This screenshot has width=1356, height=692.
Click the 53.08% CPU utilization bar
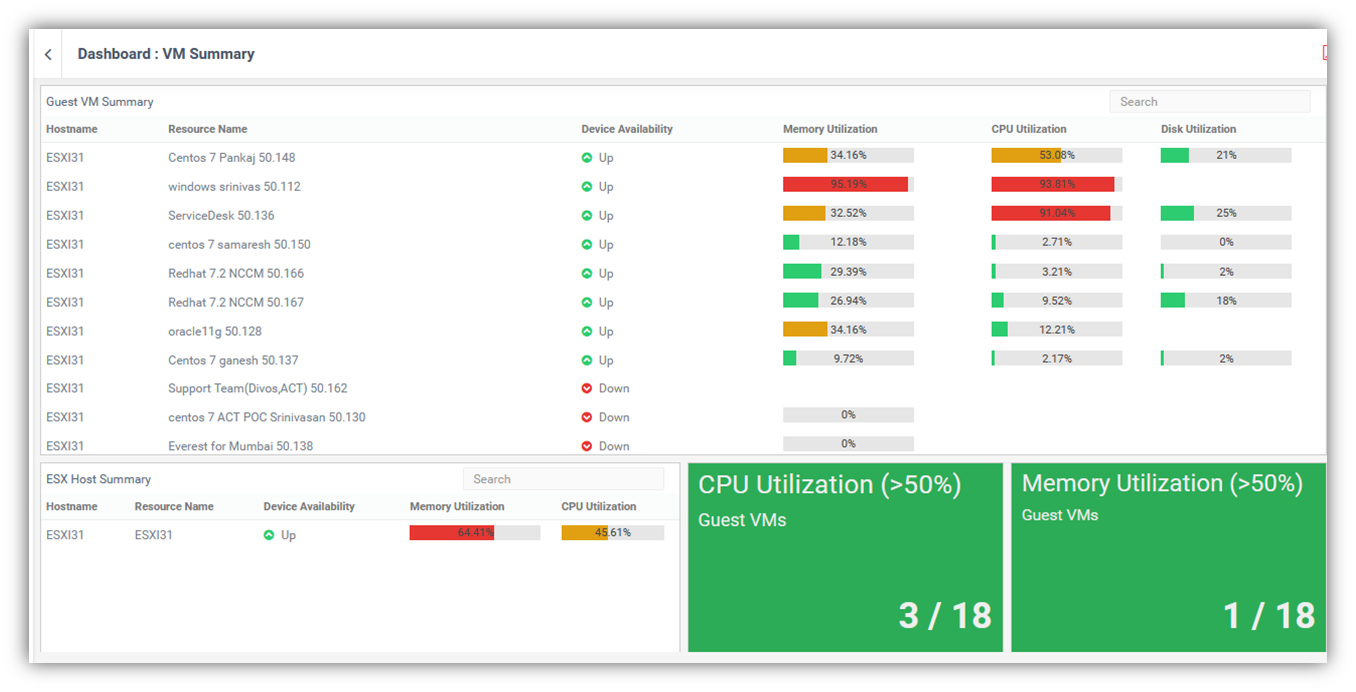pyautogui.click(x=1056, y=155)
